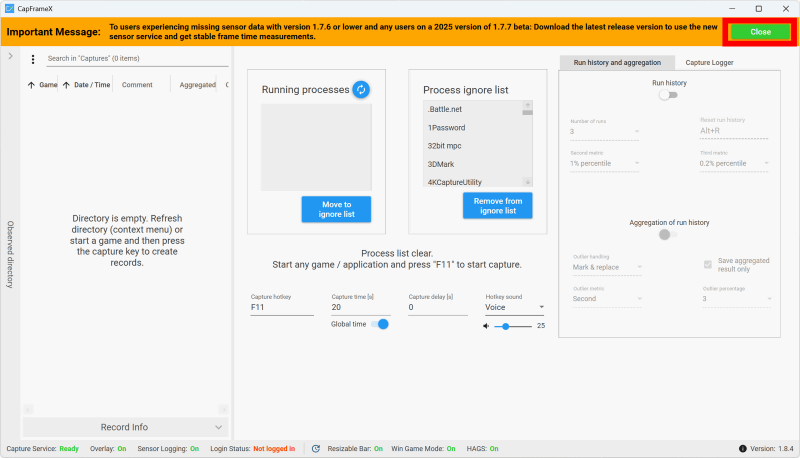The width and height of the screenshot is (800, 458).
Task: Enable the Run history switch
Action: click(668, 95)
